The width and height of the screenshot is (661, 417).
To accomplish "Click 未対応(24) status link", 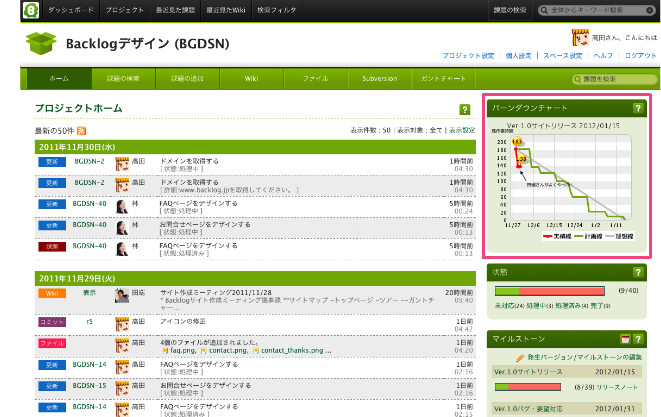I will pyautogui.click(x=510, y=306).
